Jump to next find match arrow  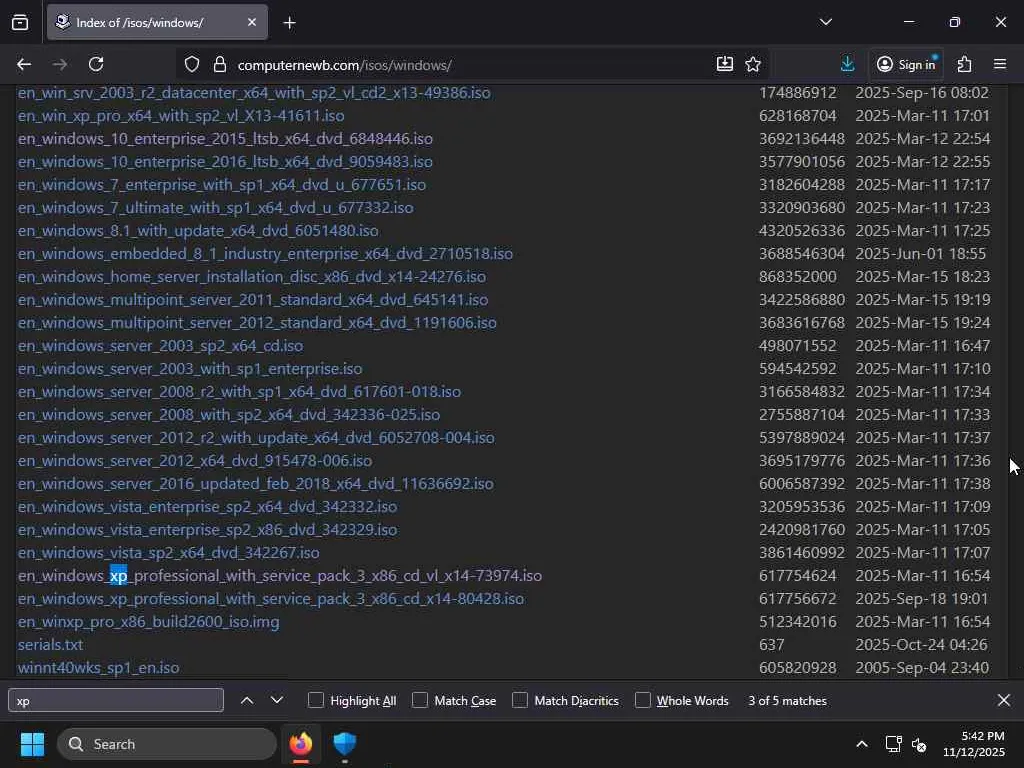coord(277,700)
